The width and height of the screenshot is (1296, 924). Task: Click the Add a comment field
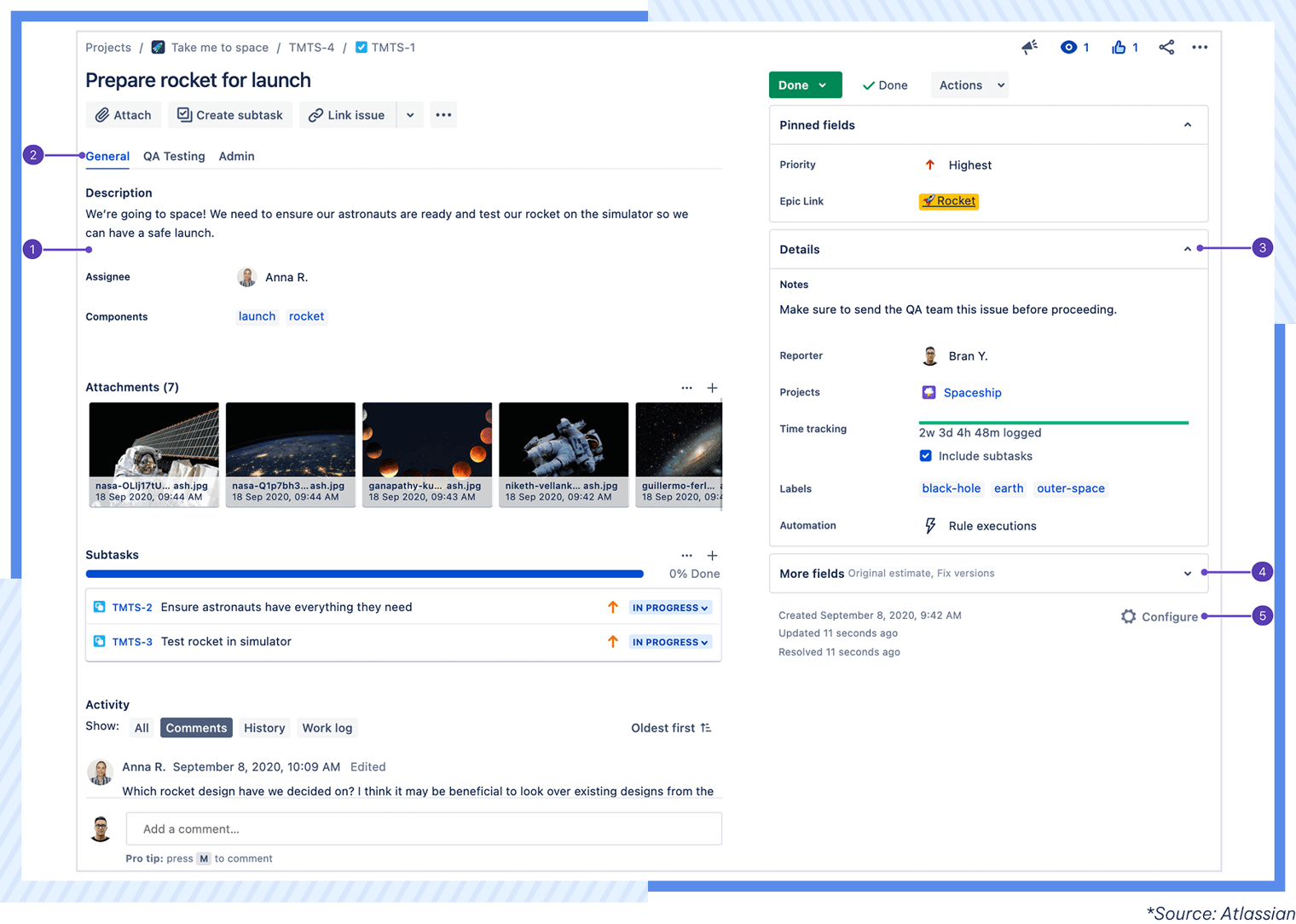(424, 829)
